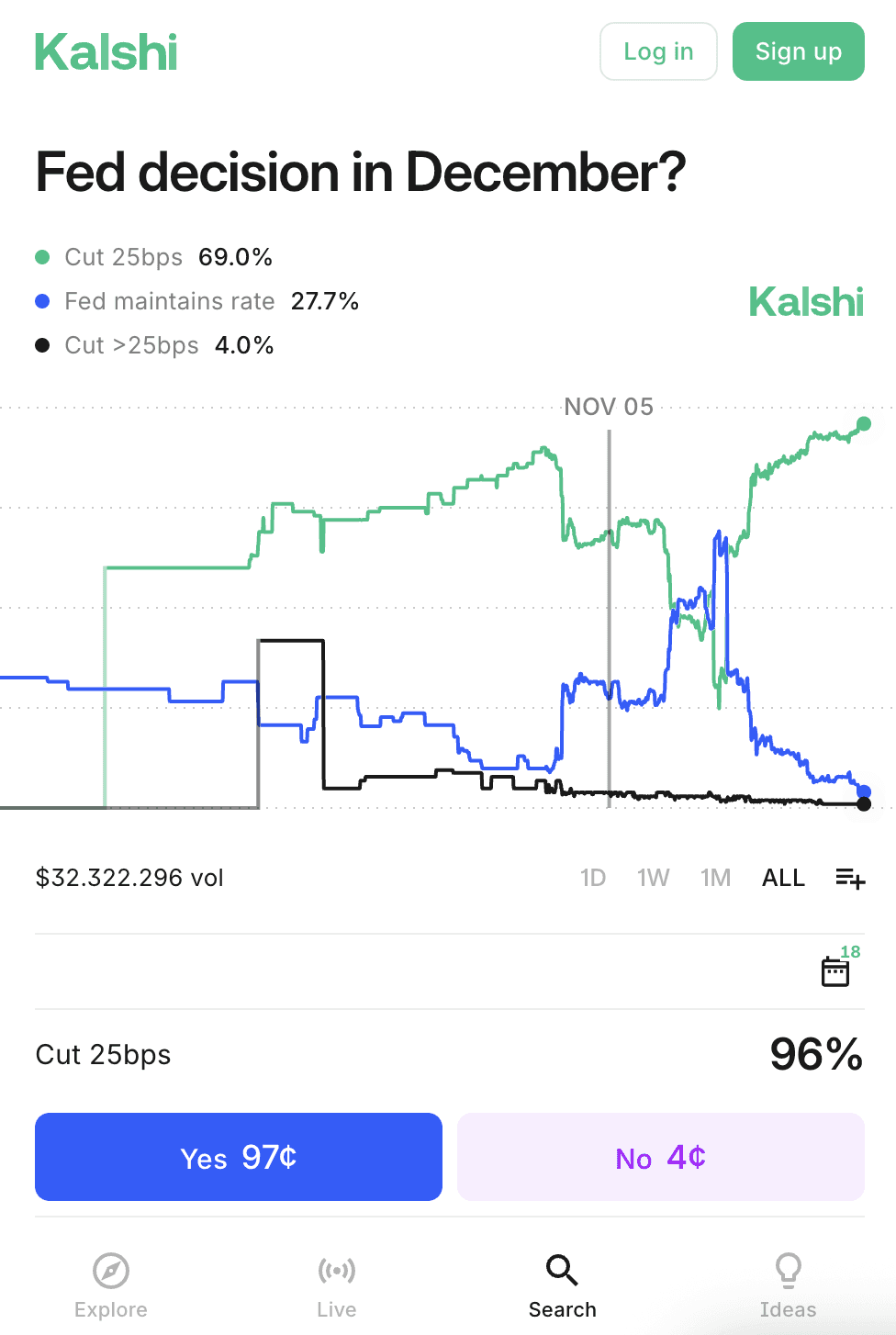
Task: Choose the 1M chart view
Action: click(715, 878)
